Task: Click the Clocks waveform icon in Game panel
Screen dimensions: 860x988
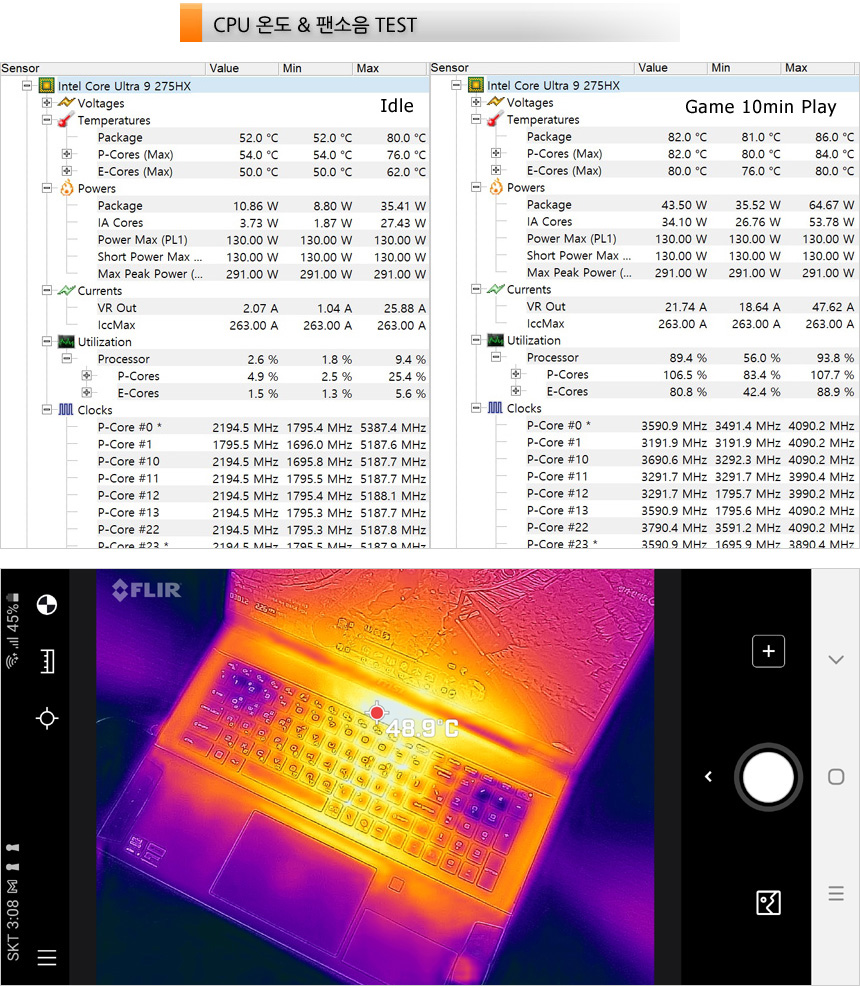Action: (x=495, y=409)
